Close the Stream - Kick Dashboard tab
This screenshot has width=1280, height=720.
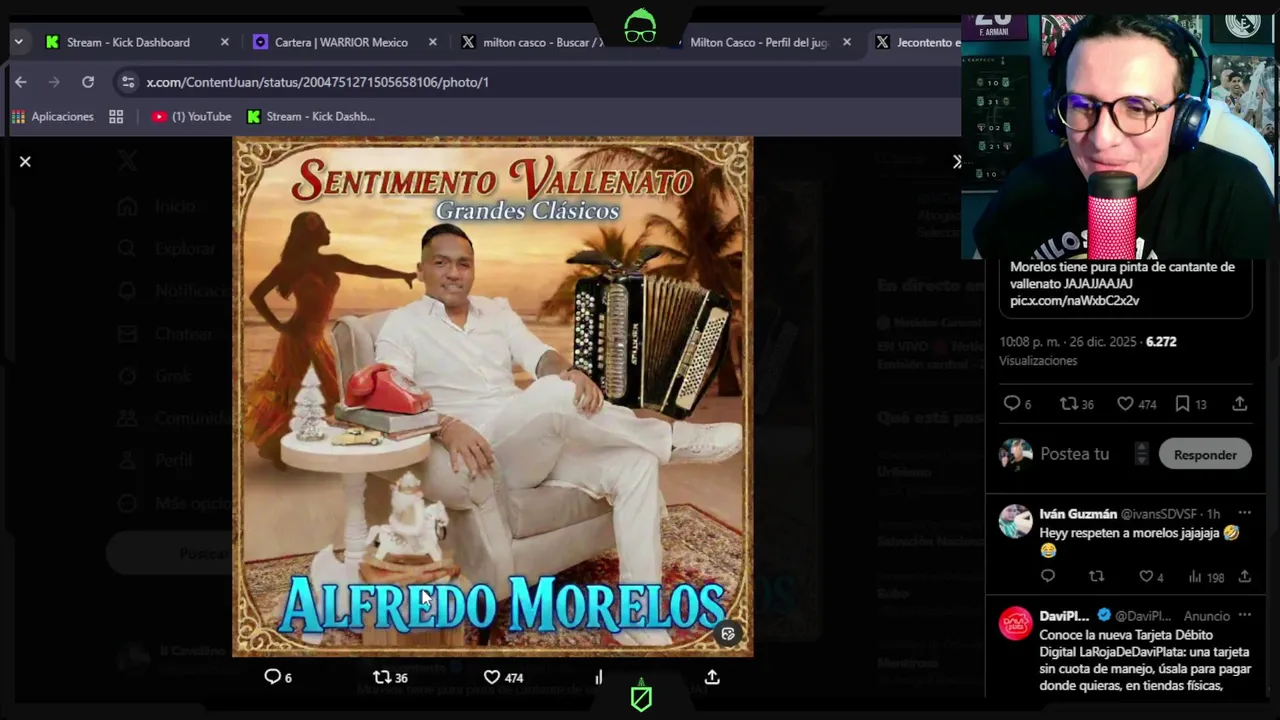(x=224, y=42)
